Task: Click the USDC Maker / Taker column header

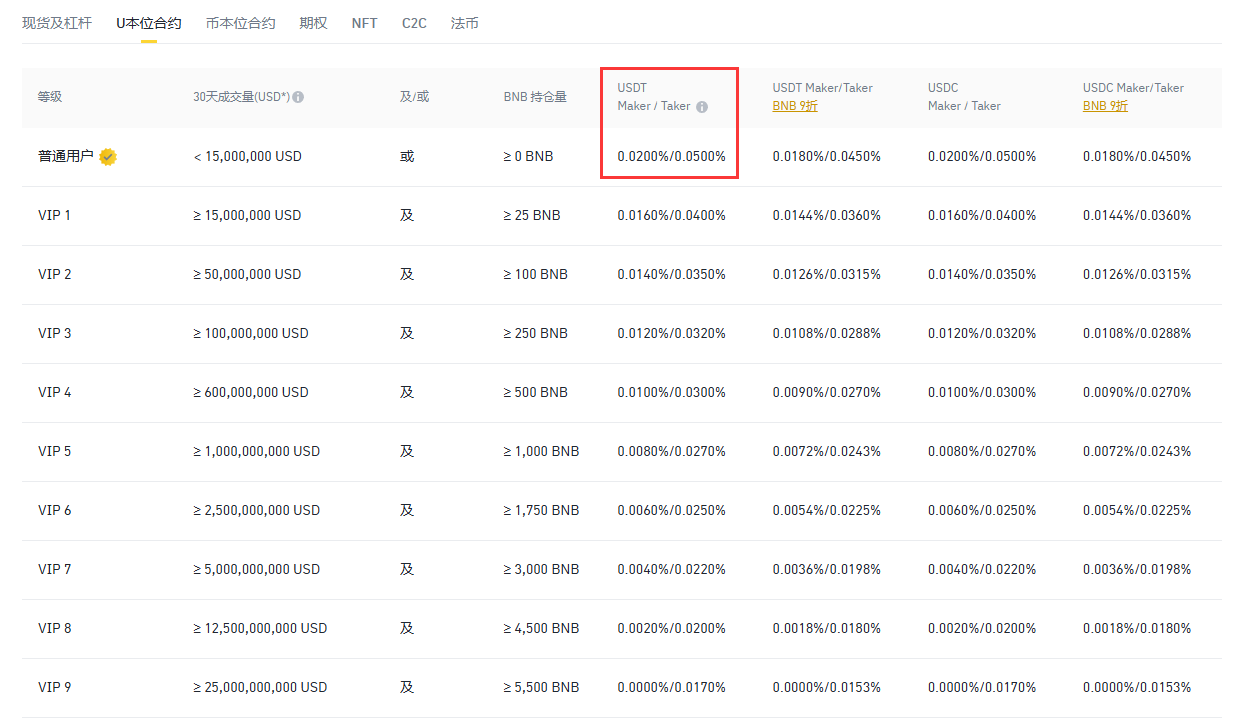Action: point(964,97)
